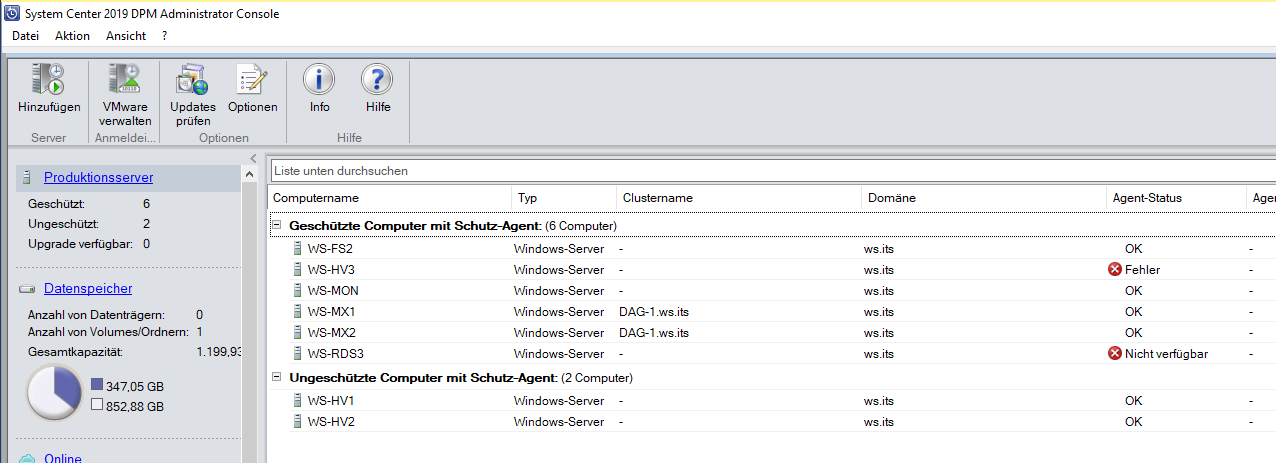Click the white free-space legend swatch
This screenshot has height=463, width=1276.
[96, 406]
